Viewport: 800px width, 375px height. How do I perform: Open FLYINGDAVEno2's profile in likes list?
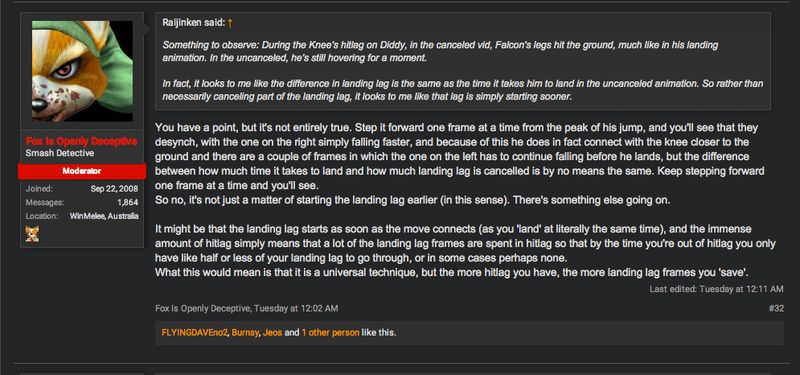[x=194, y=333]
